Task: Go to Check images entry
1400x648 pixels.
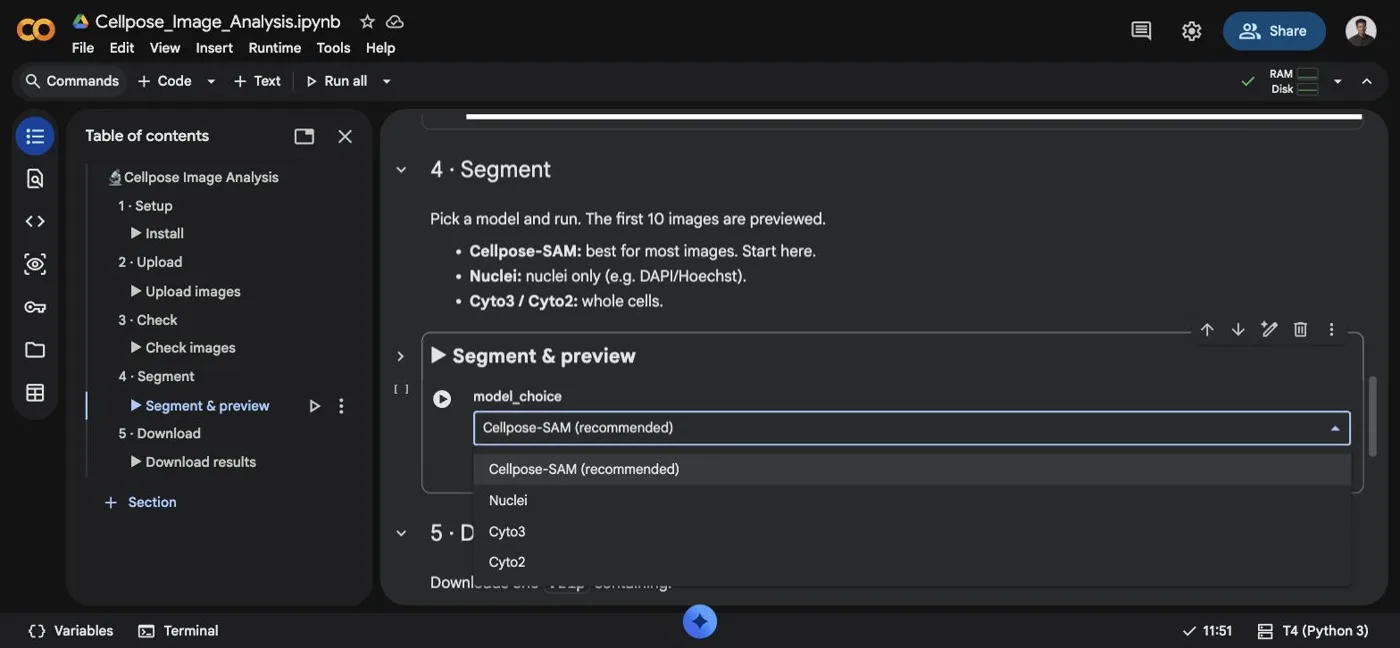Action: click(183, 348)
